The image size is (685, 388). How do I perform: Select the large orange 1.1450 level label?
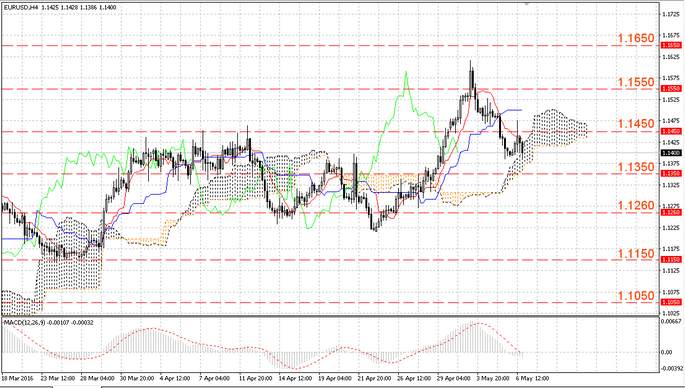636,124
